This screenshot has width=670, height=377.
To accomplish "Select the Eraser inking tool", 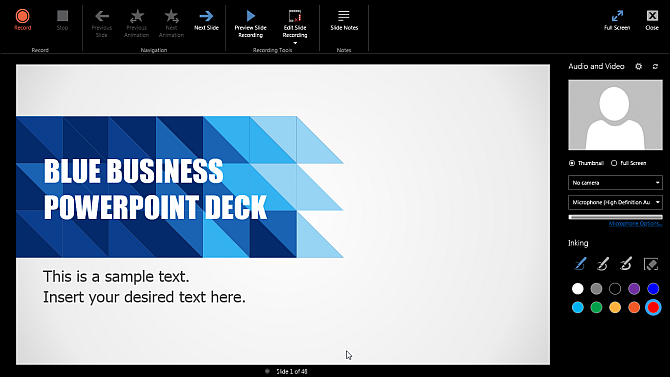I will [x=651, y=264].
